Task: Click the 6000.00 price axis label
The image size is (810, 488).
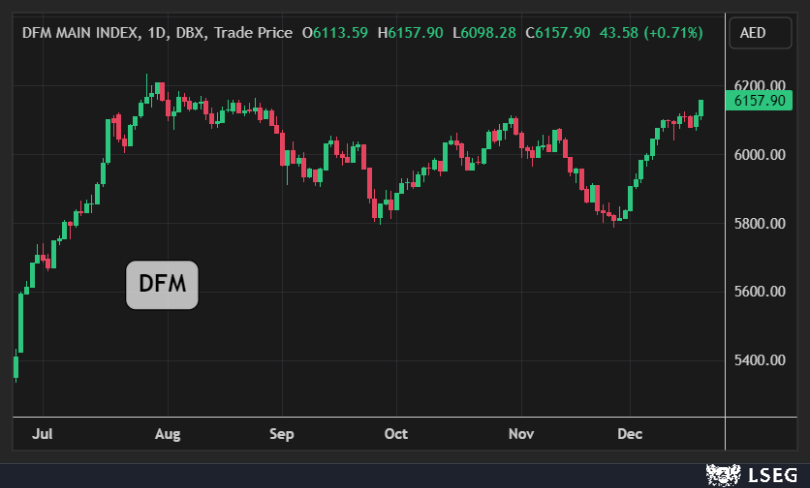Action: [759, 155]
